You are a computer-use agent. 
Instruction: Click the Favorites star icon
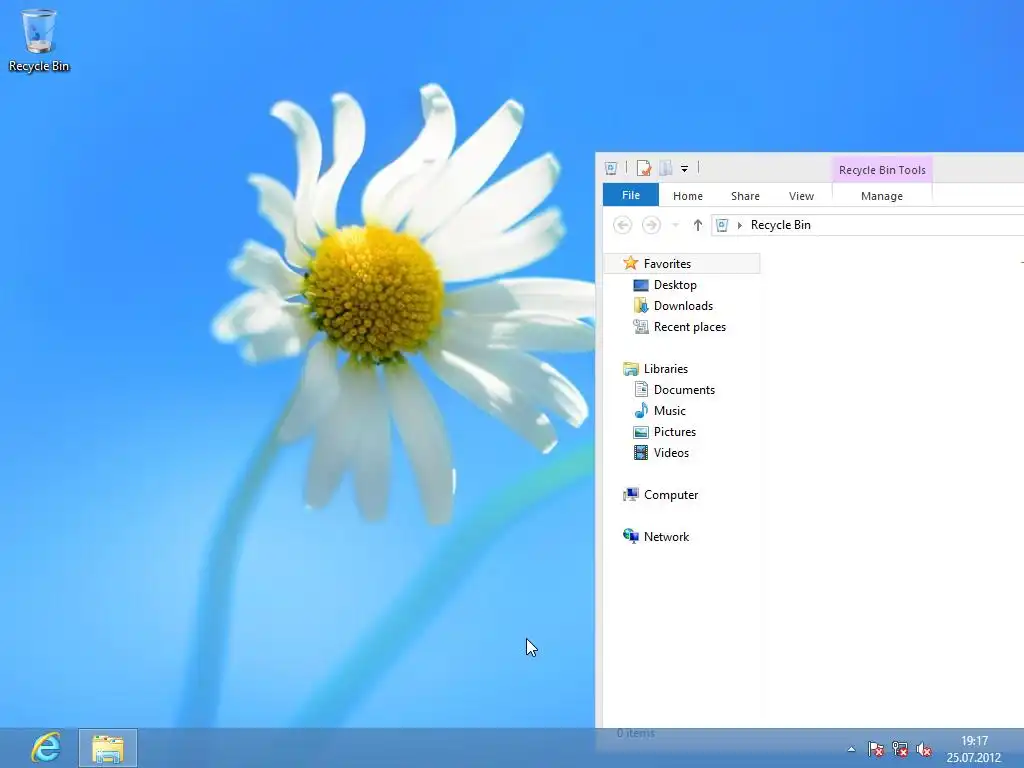630,263
